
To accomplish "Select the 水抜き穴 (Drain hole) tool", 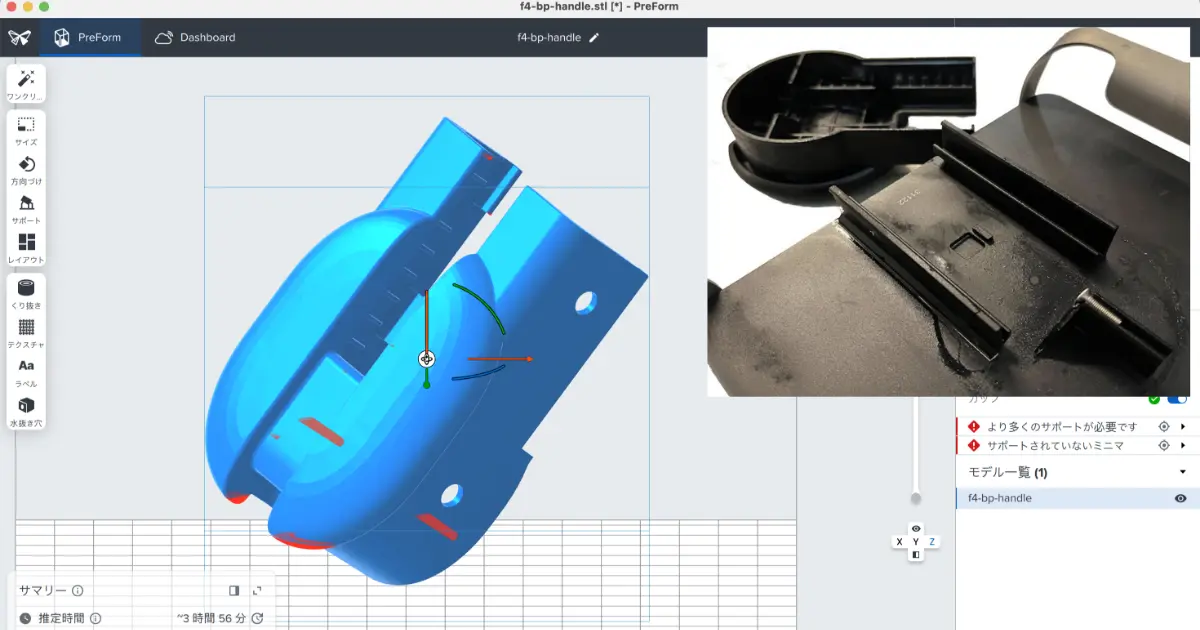I will click(x=26, y=411).
